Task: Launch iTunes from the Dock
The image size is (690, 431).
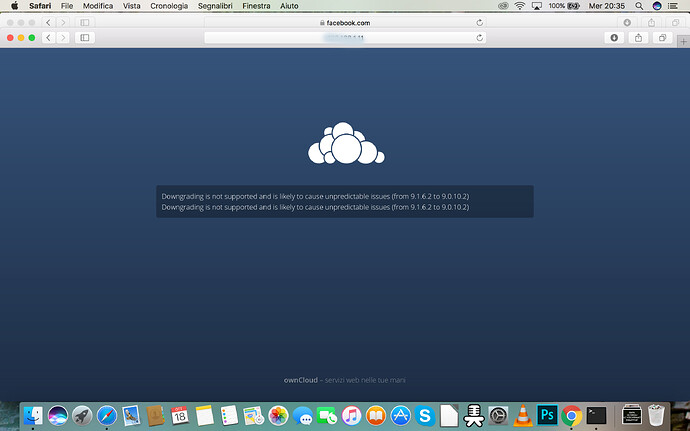Action: (351, 415)
